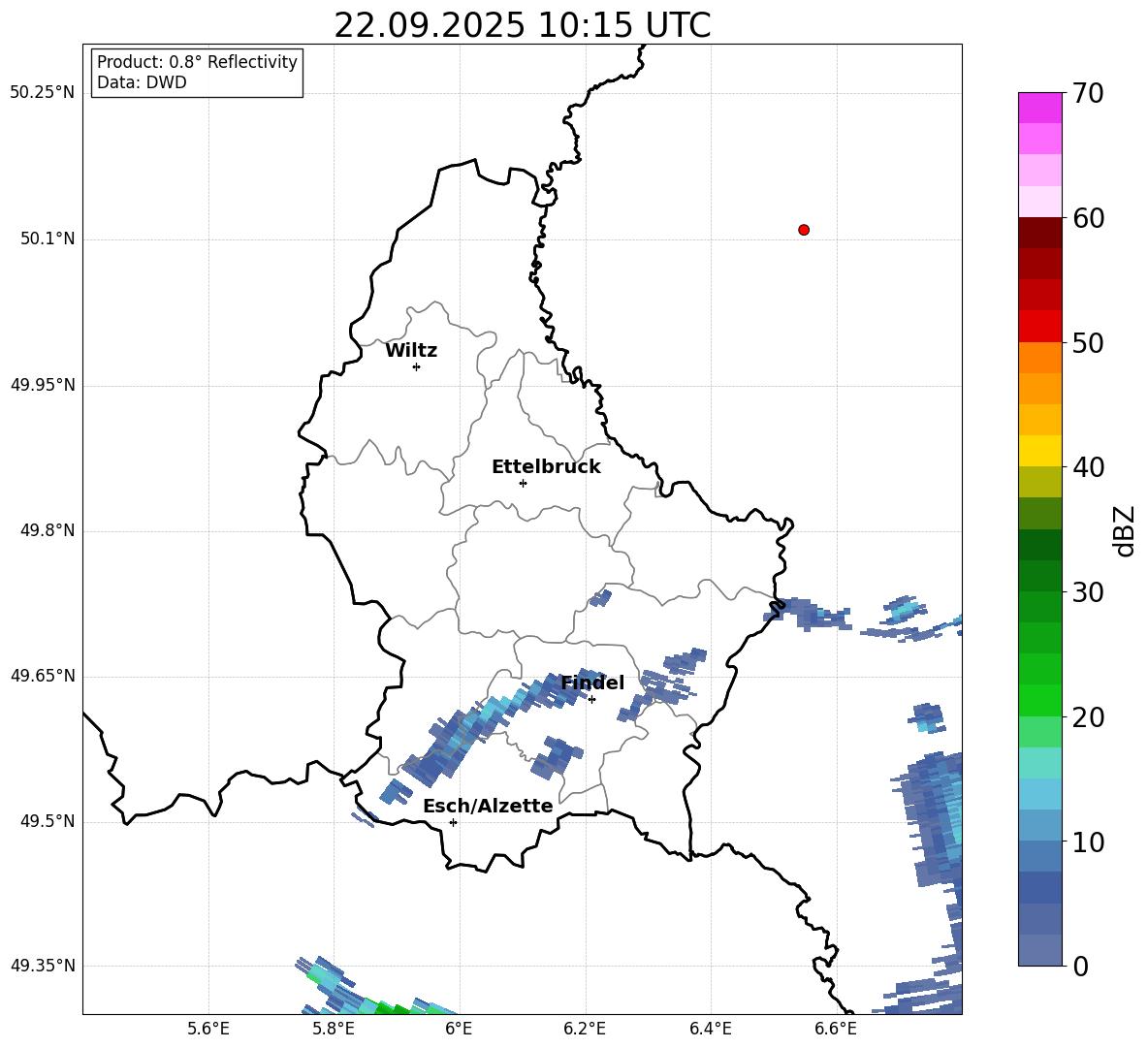Click the Data: DWD text

pyautogui.click(x=142, y=82)
